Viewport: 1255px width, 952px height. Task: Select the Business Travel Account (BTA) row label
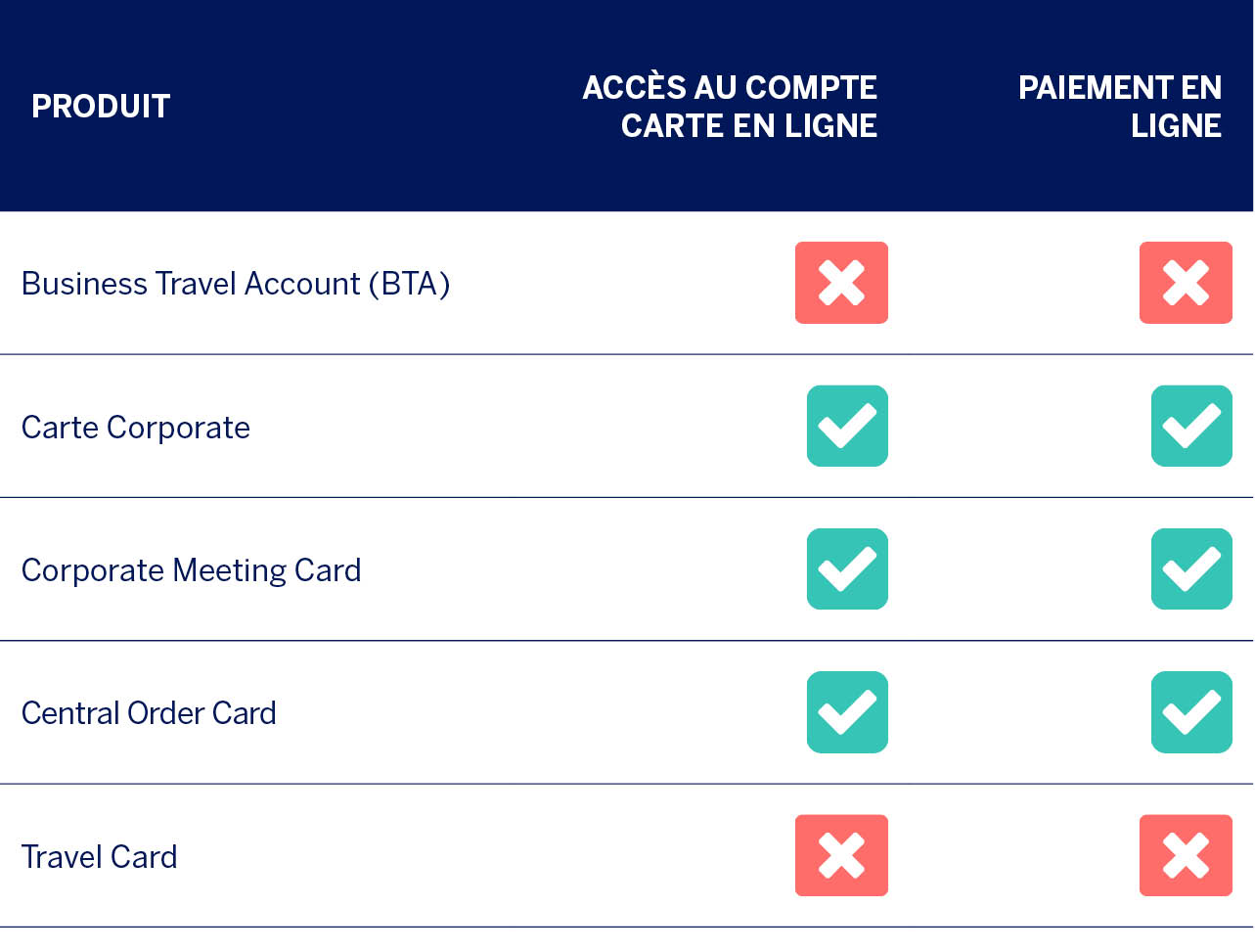coord(236,284)
